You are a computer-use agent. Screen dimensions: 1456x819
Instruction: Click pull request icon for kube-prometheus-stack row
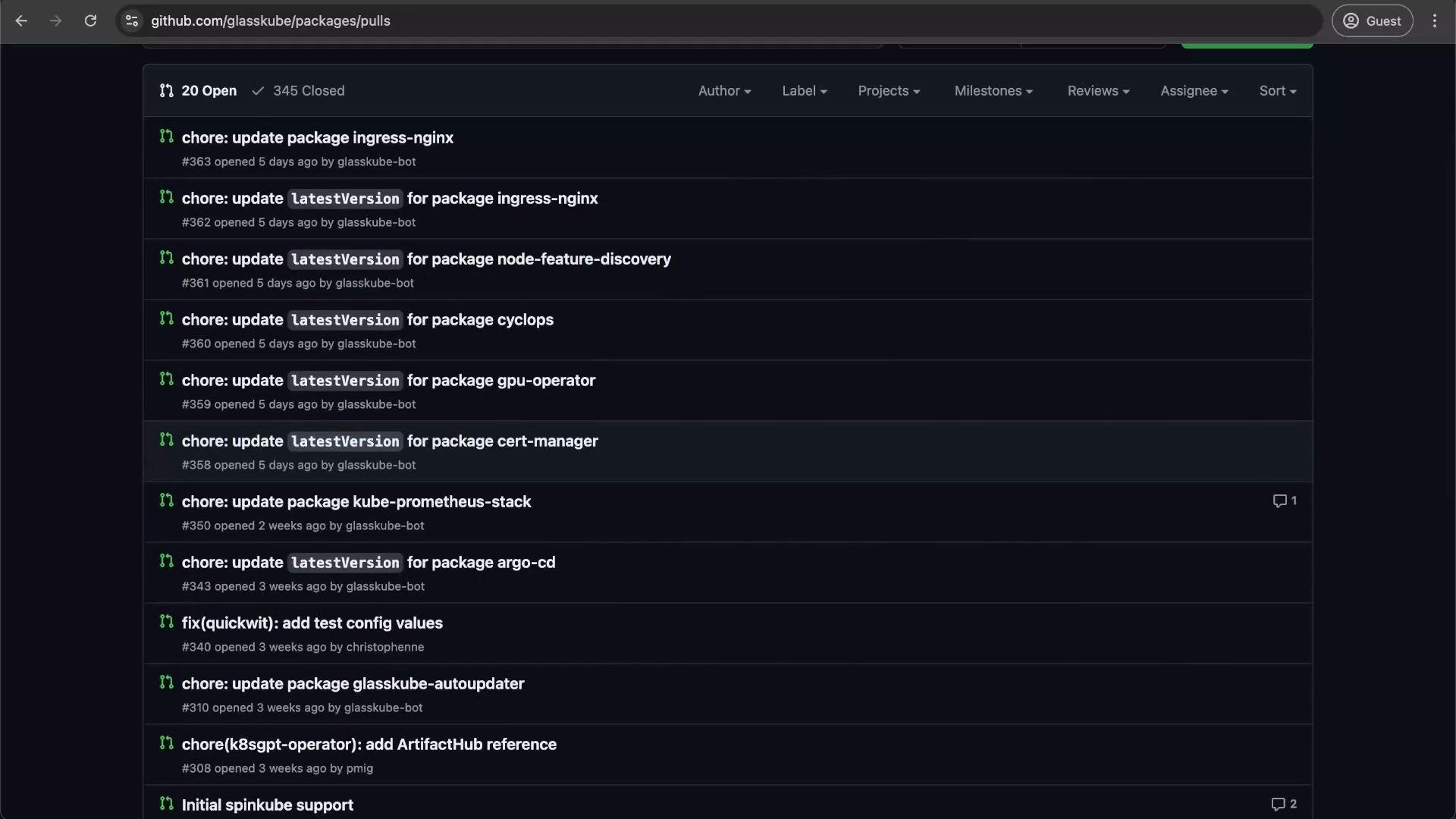click(167, 500)
